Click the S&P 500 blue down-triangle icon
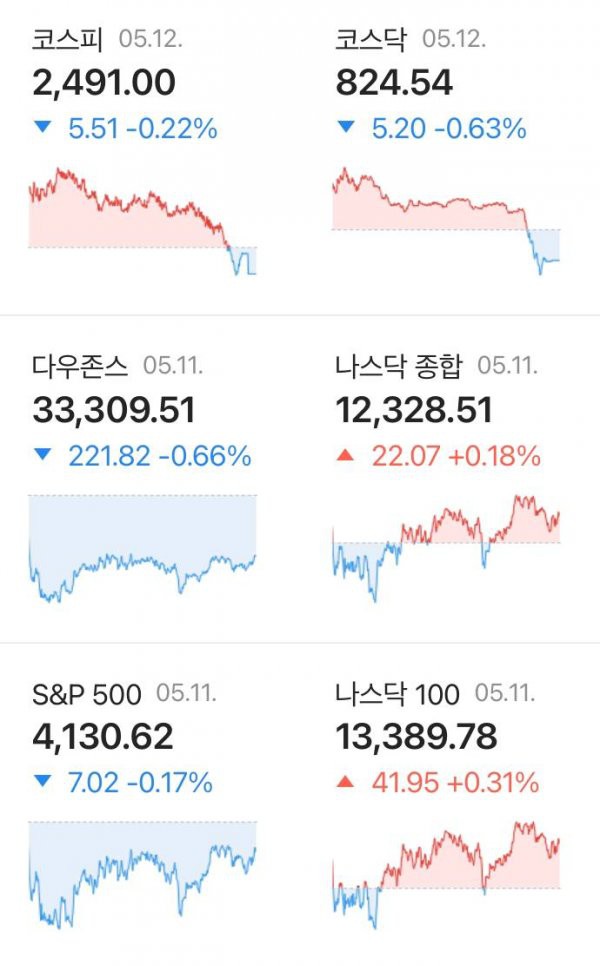The image size is (600, 966). 43,781
